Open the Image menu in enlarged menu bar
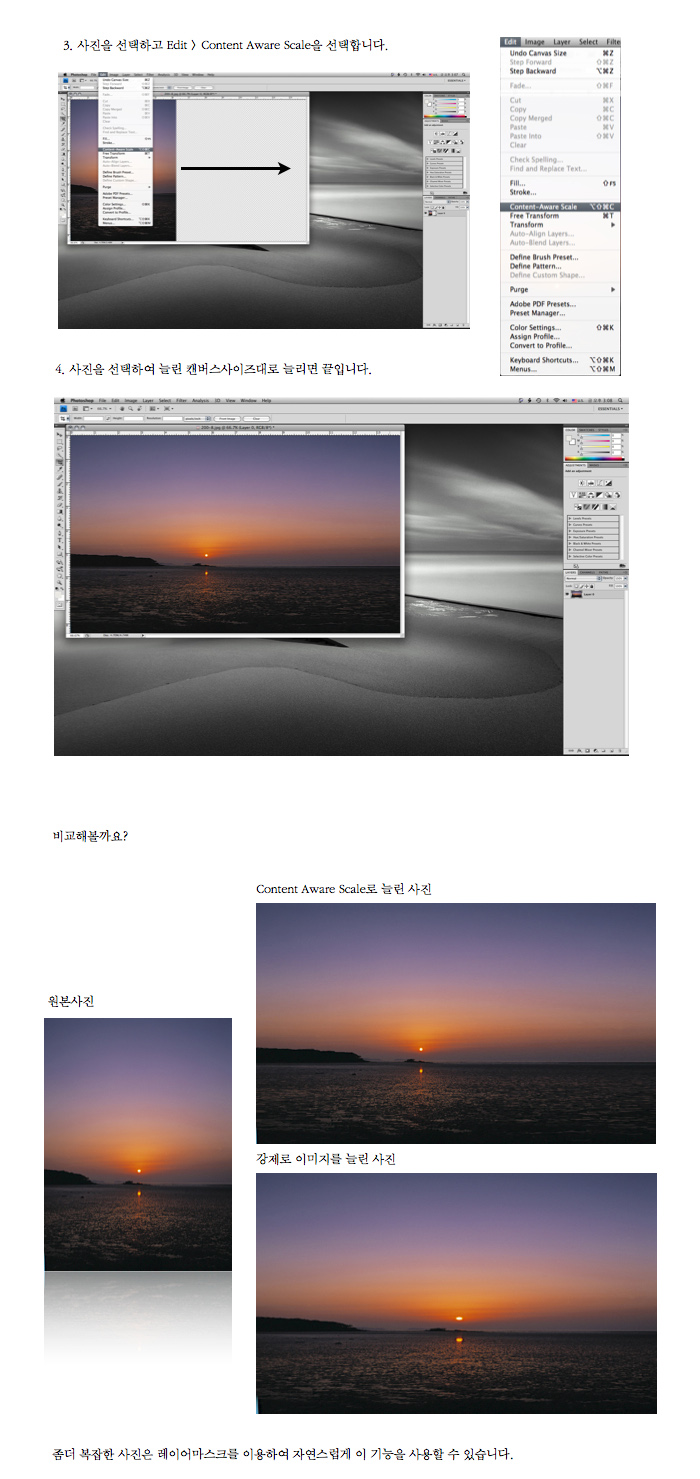Viewport: 700px width, 1479px height. coord(535,42)
